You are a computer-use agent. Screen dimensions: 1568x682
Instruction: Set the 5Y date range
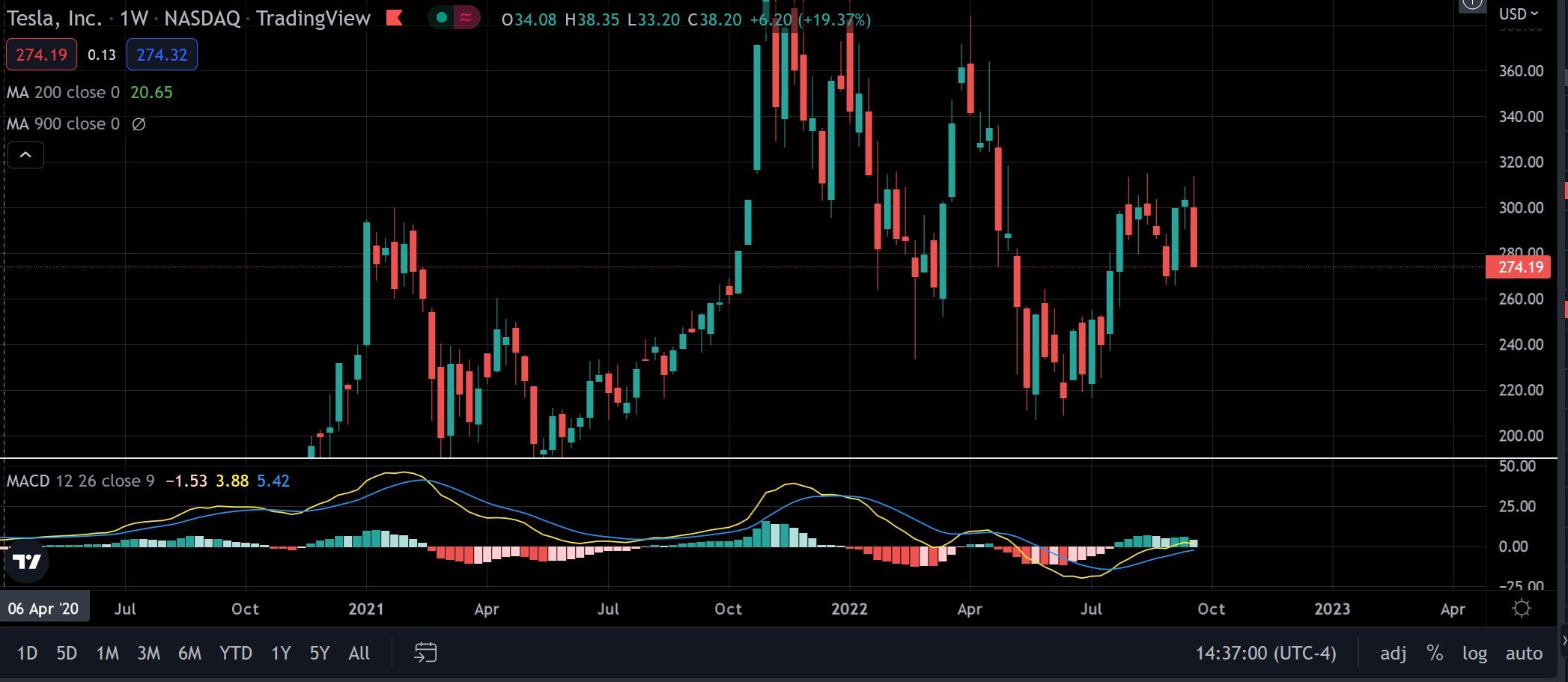tap(320, 653)
